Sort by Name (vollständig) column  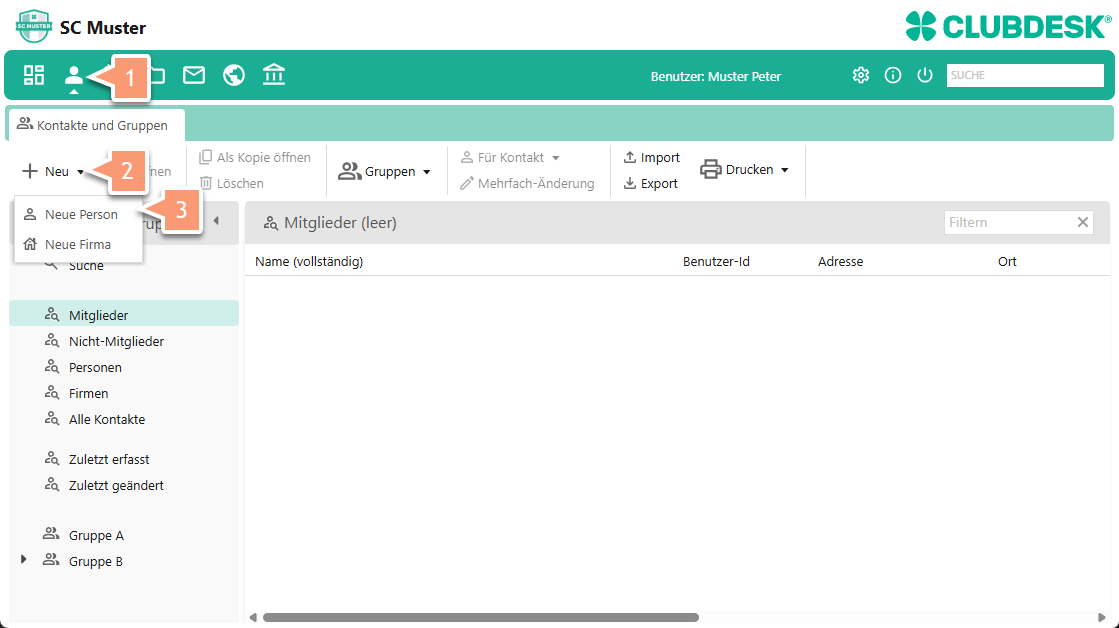tap(309, 261)
